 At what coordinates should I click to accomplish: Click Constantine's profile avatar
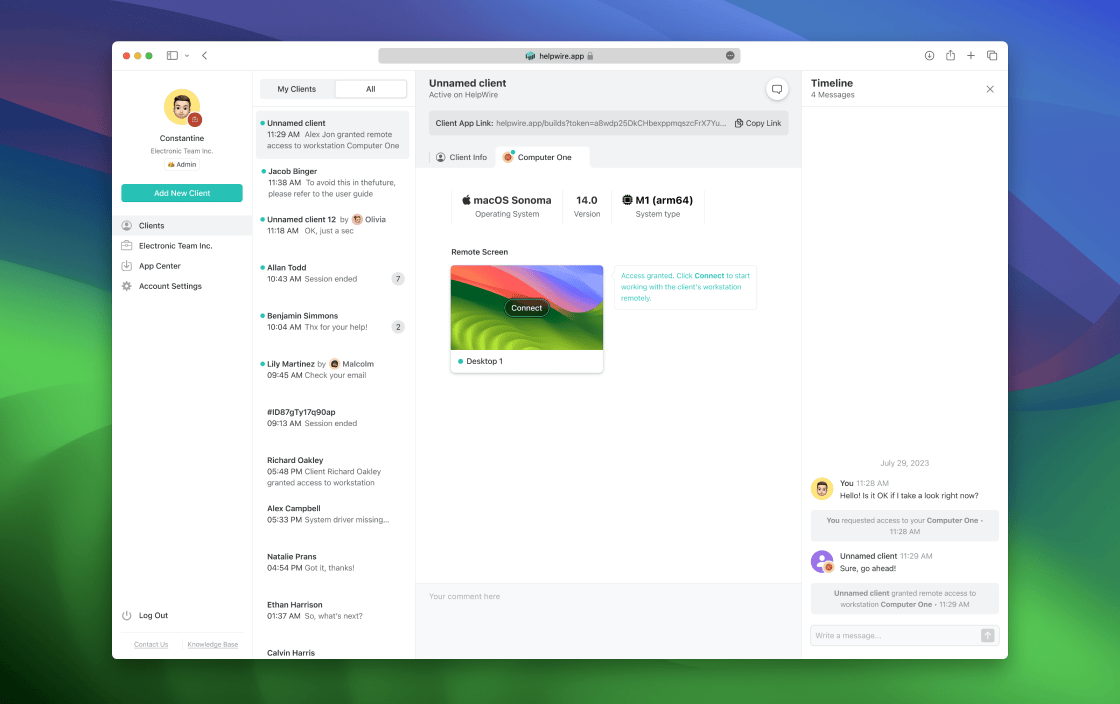coord(182,107)
